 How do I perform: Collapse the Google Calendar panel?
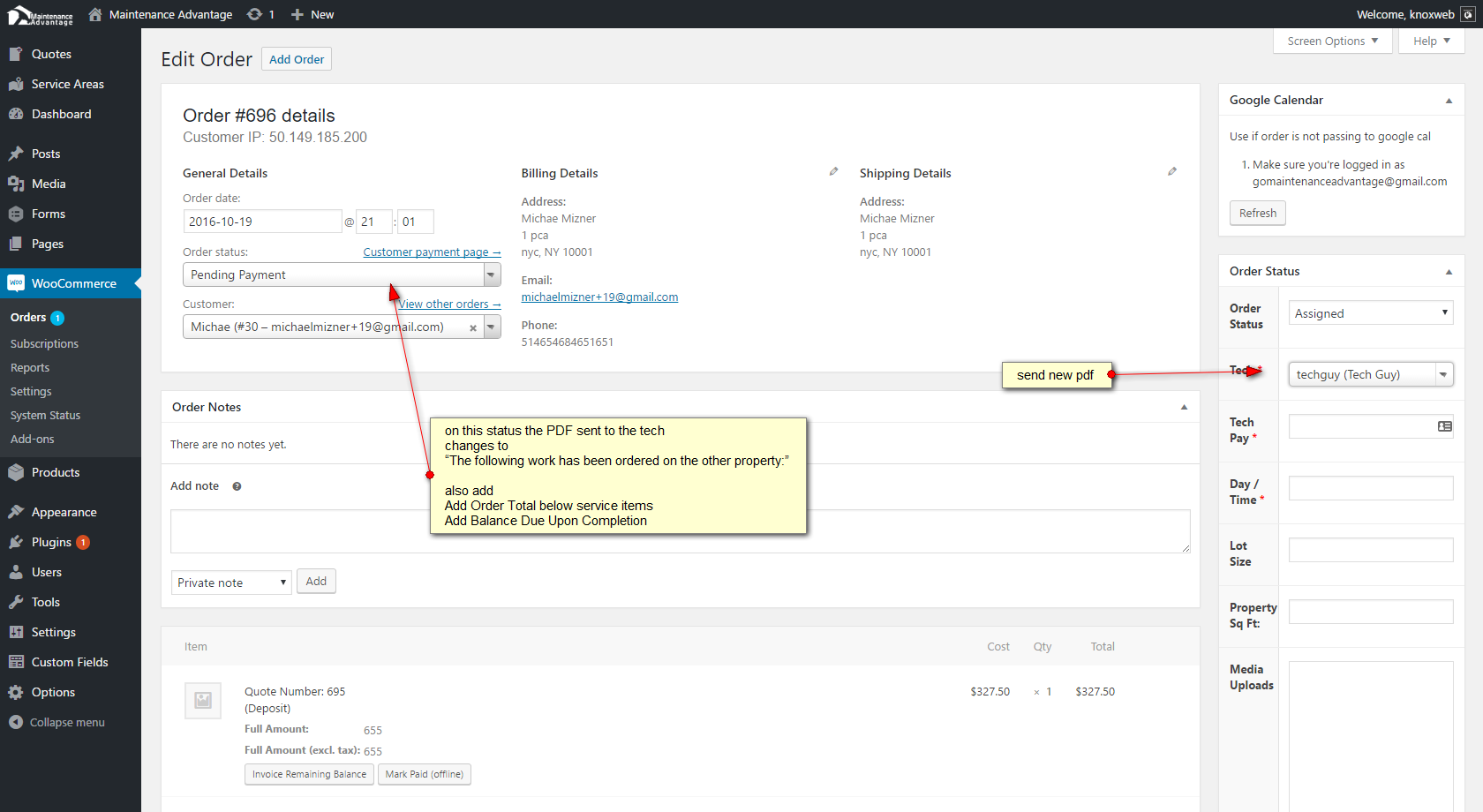click(x=1448, y=101)
